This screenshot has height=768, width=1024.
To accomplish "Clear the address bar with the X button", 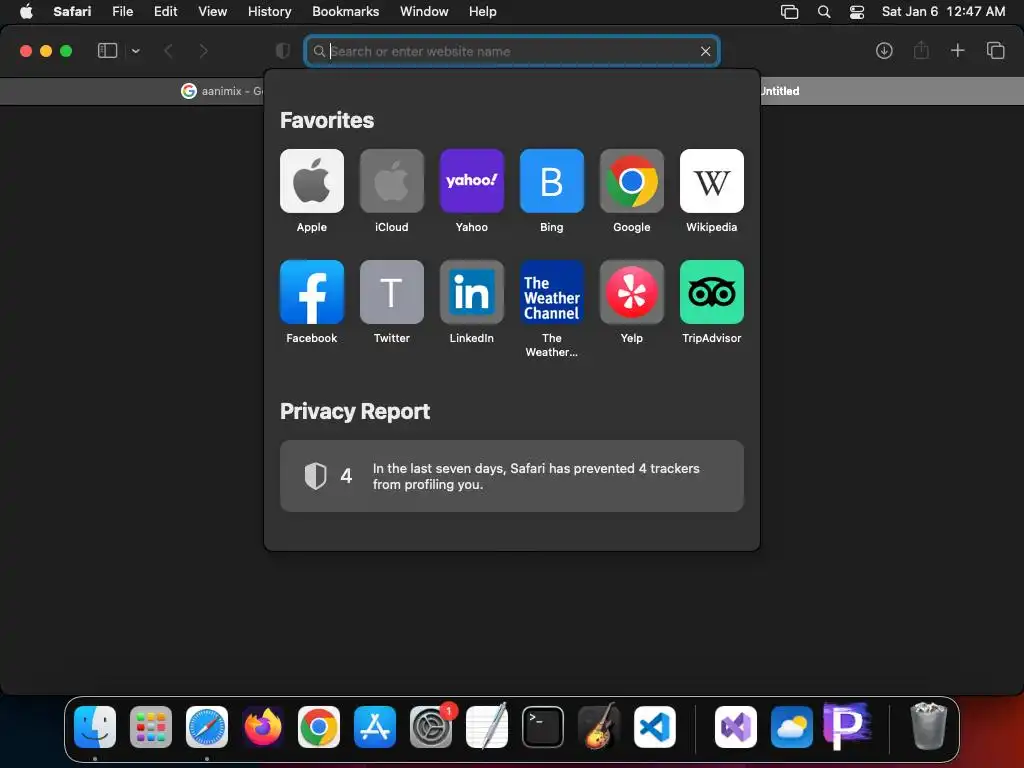I will point(705,51).
